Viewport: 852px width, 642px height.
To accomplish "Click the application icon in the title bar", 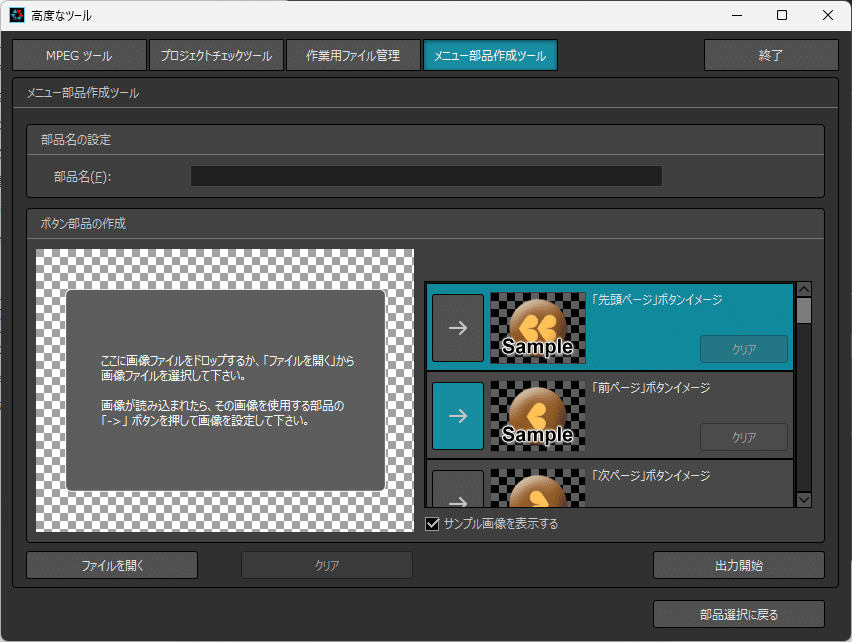I will point(19,15).
